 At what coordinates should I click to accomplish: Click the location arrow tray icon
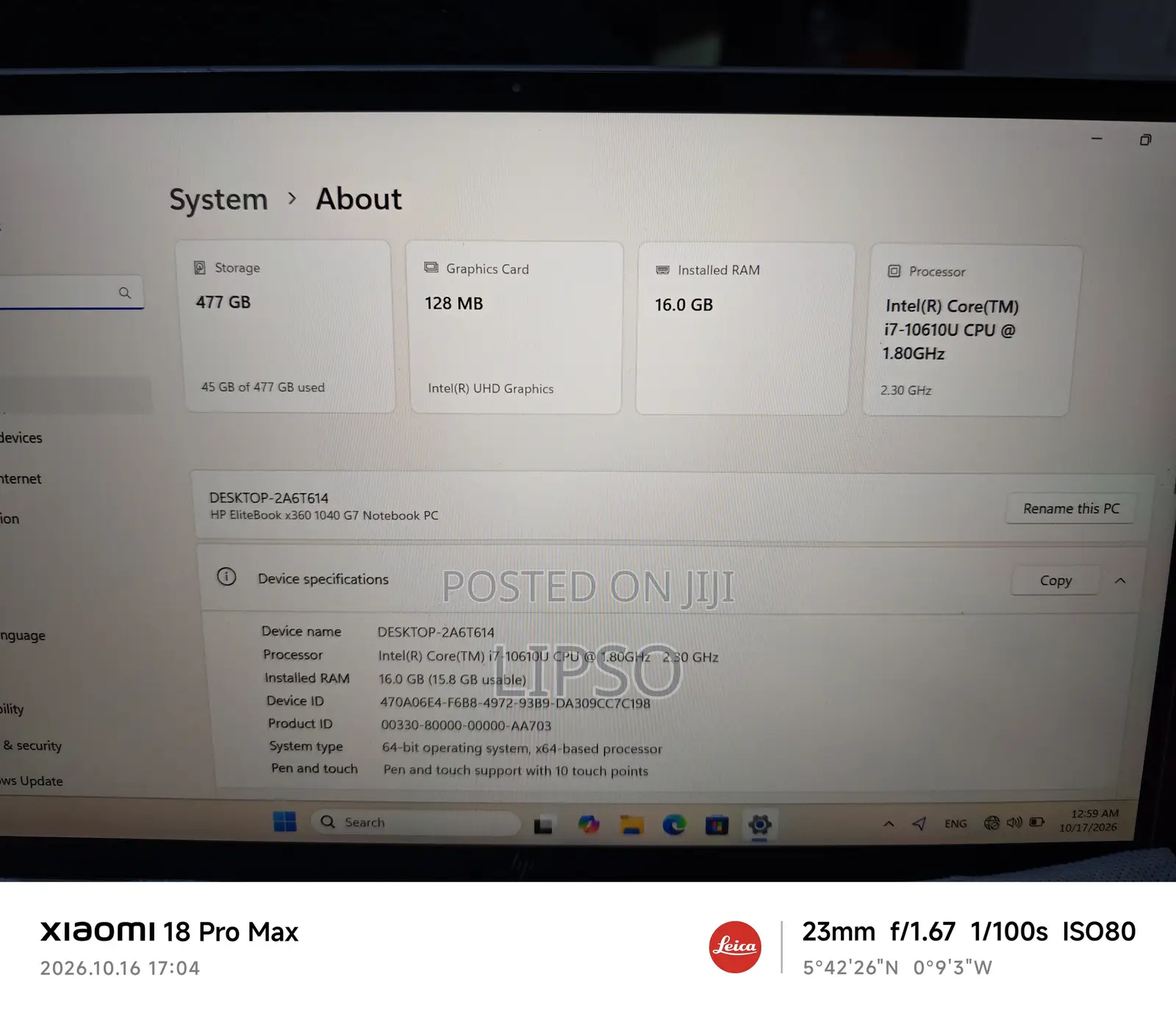tap(919, 824)
